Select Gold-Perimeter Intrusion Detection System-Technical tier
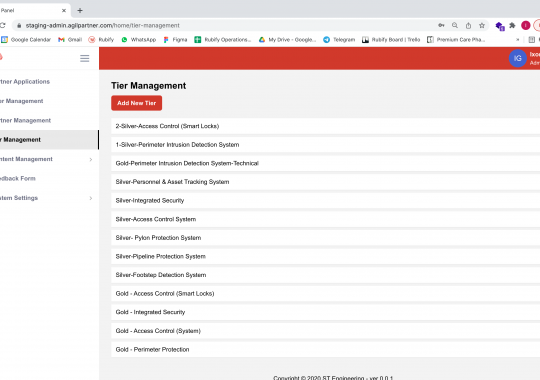Image resolution: width=540 pixels, height=380 pixels. point(325,163)
